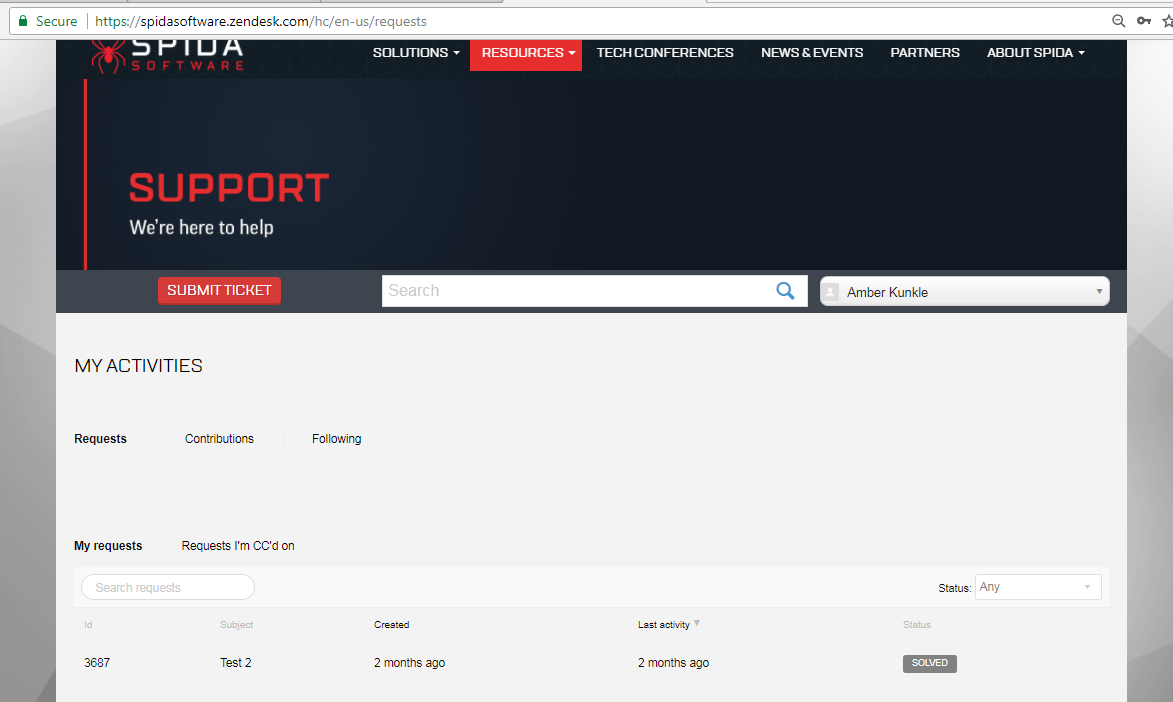1173x702 pixels.
Task: Open the Resources menu item
Action: (526, 53)
